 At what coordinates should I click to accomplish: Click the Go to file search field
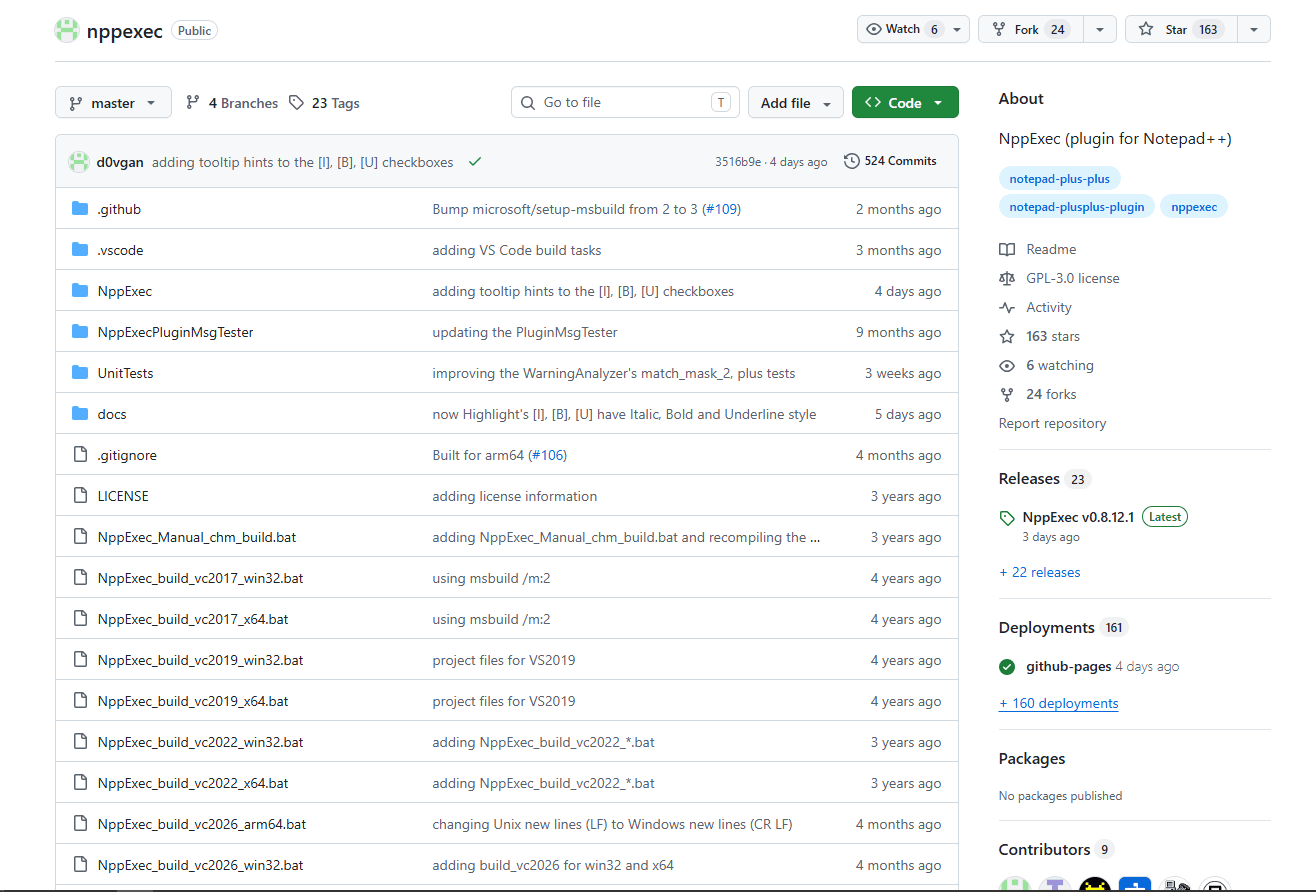pos(625,102)
